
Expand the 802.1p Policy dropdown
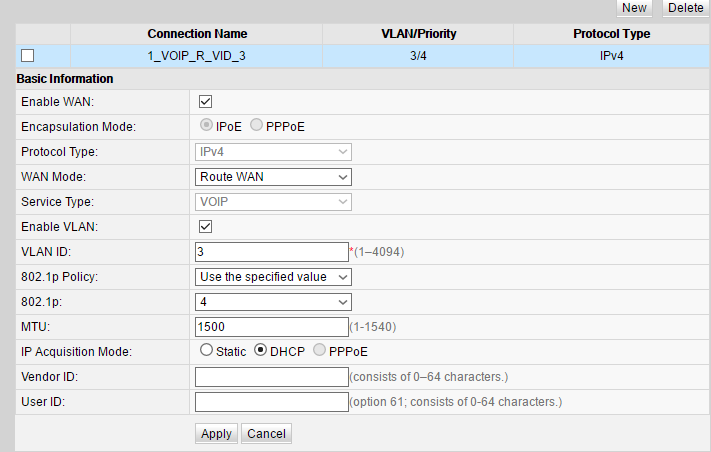pos(273,277)
